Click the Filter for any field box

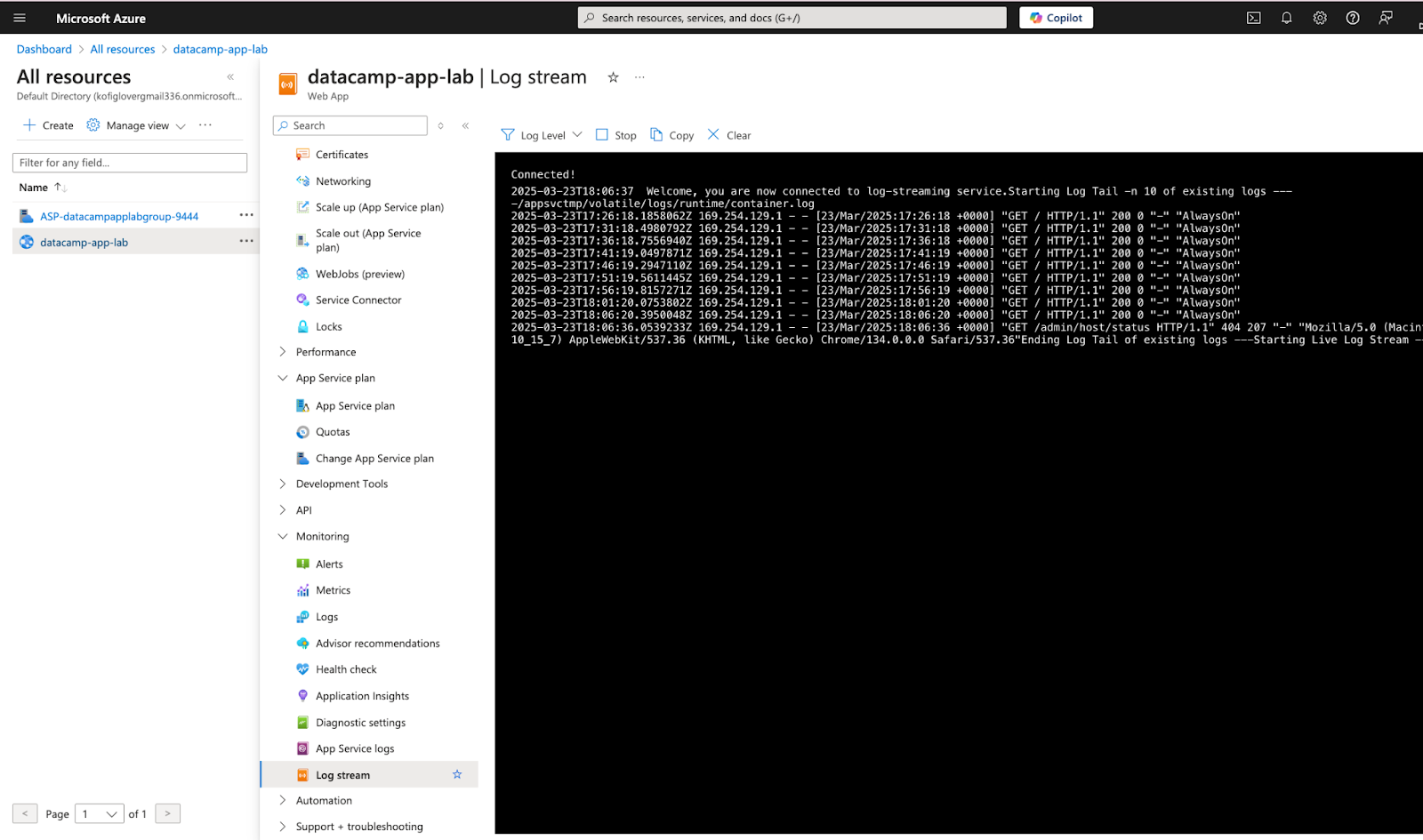pyautogui.click(x=130, y=163)
